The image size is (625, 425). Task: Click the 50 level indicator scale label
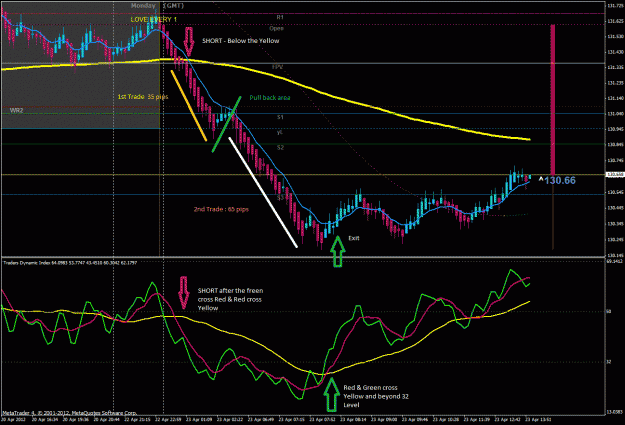[609, 311]
